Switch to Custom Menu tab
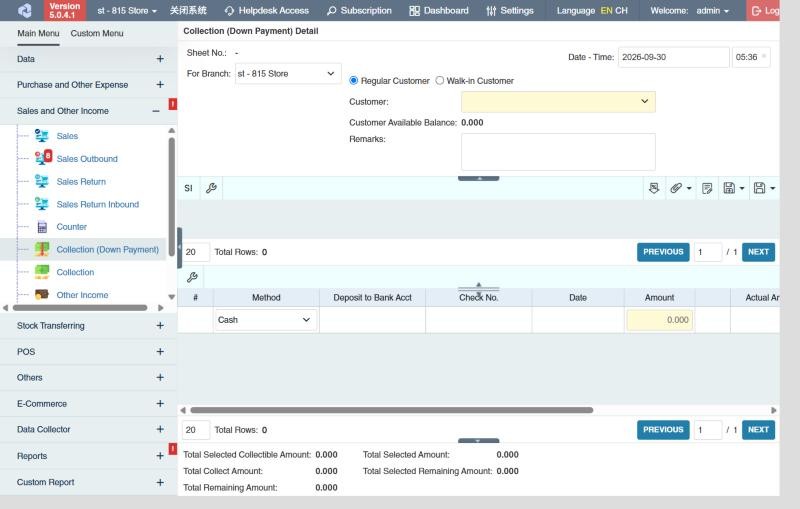 [x=97, y=33]
